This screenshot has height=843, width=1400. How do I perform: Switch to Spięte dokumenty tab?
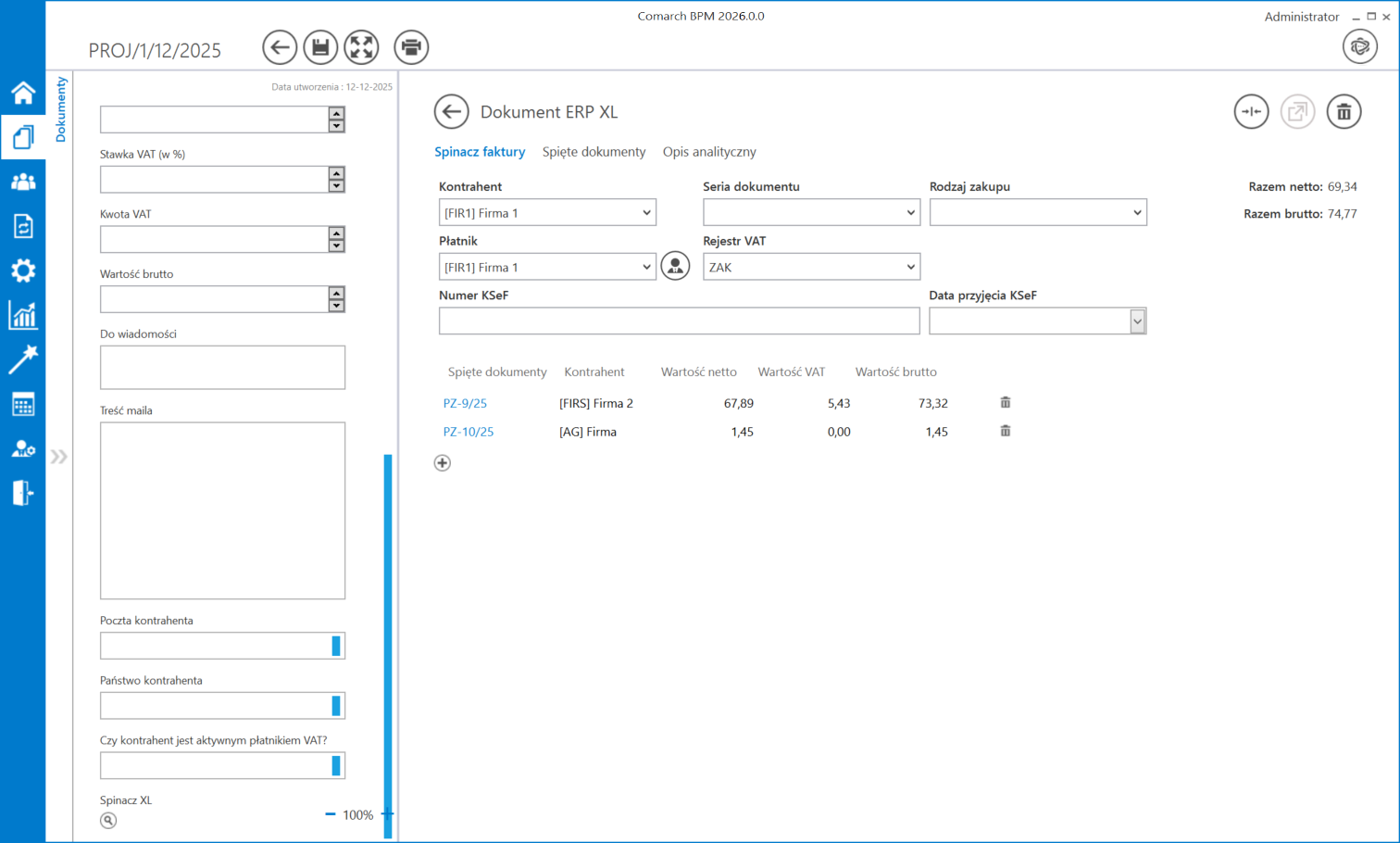pyautogui.click(x=594, y=152)
